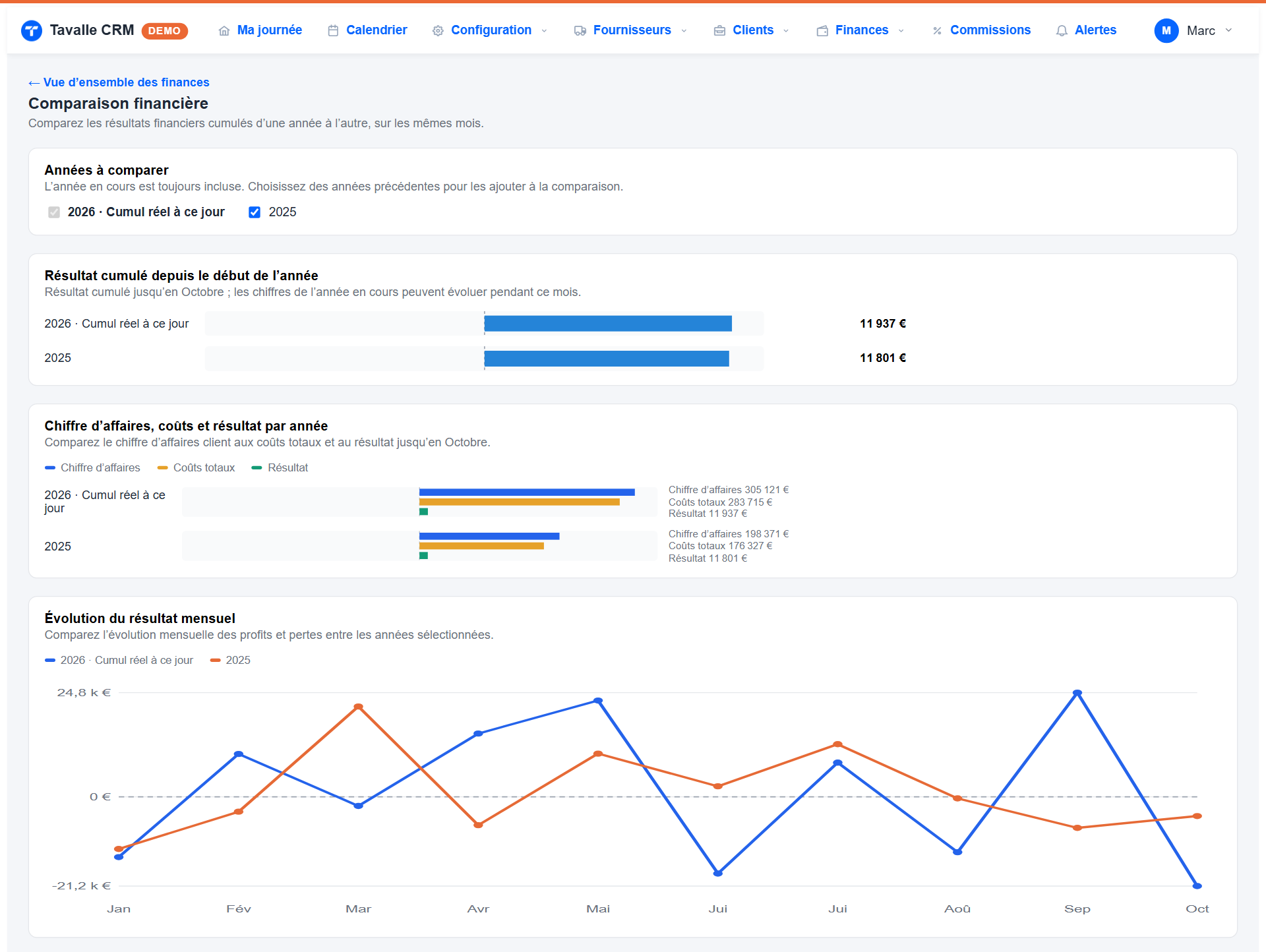
Task: Expand the Fournisseurs menu chevron
Action: (x=684, y=31)
